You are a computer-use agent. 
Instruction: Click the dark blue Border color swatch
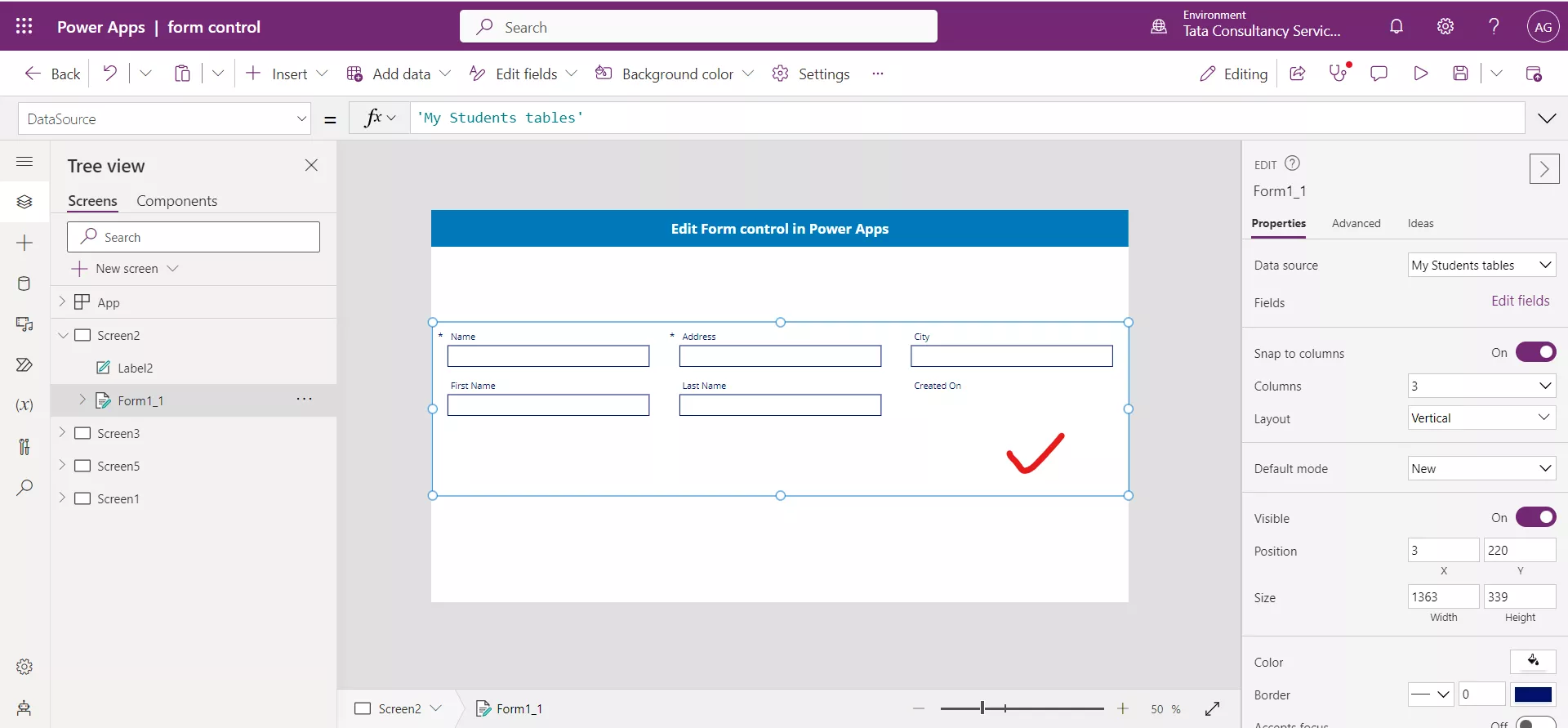(1533, 695)
